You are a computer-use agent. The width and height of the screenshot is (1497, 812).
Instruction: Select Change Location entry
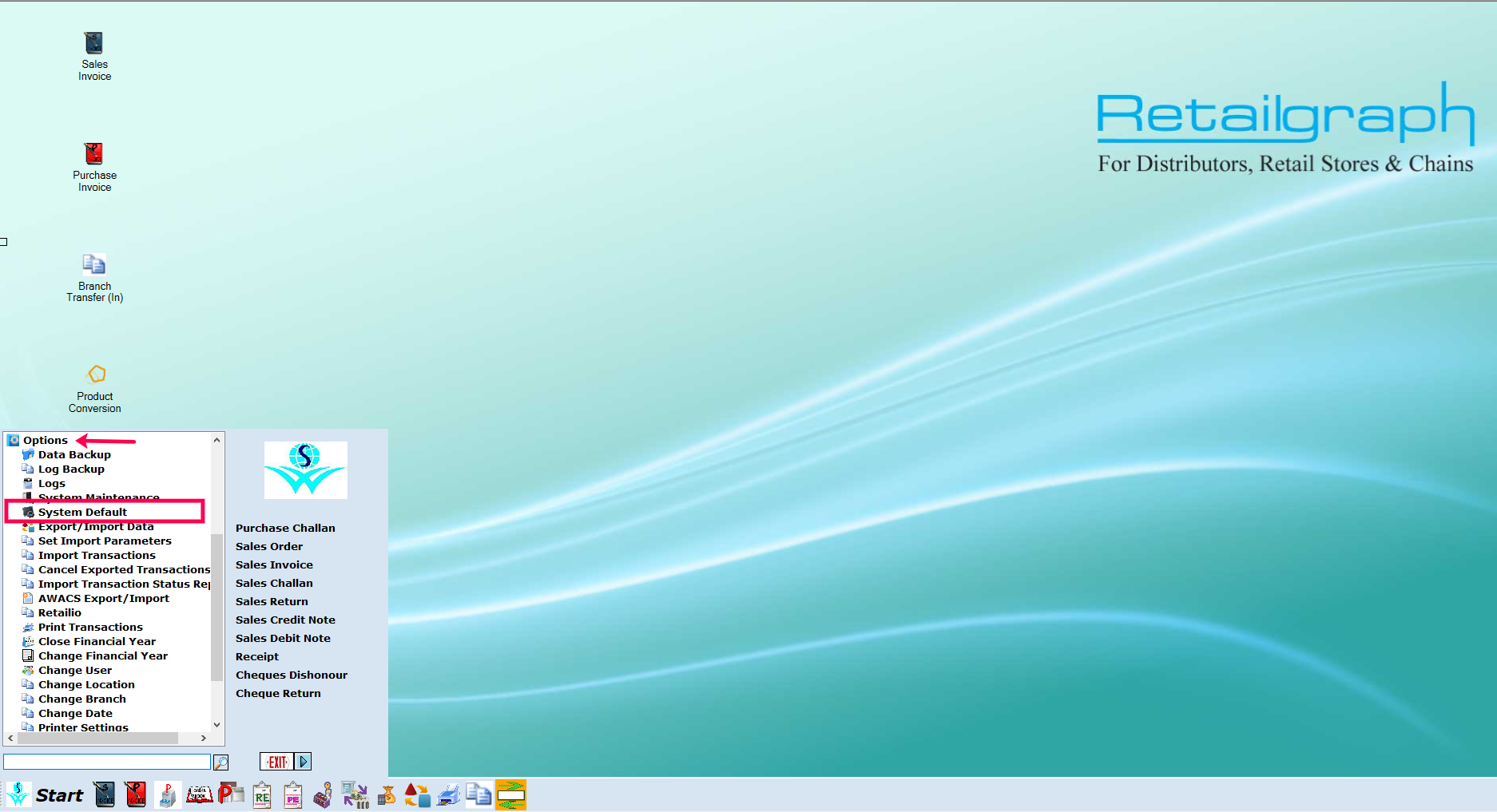pyautogui.click(x=86, y=684)
